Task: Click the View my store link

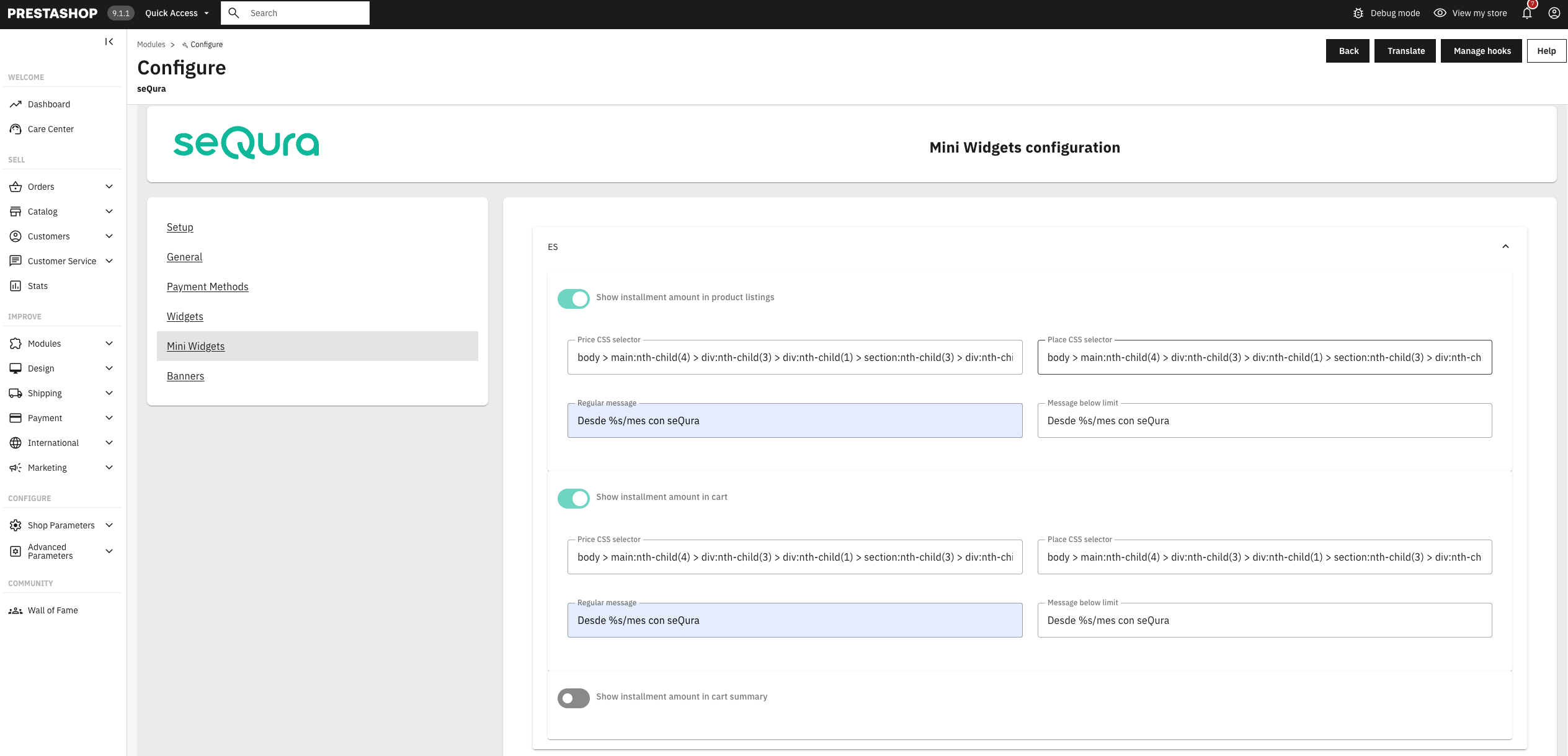Action: click(1479, 13)
